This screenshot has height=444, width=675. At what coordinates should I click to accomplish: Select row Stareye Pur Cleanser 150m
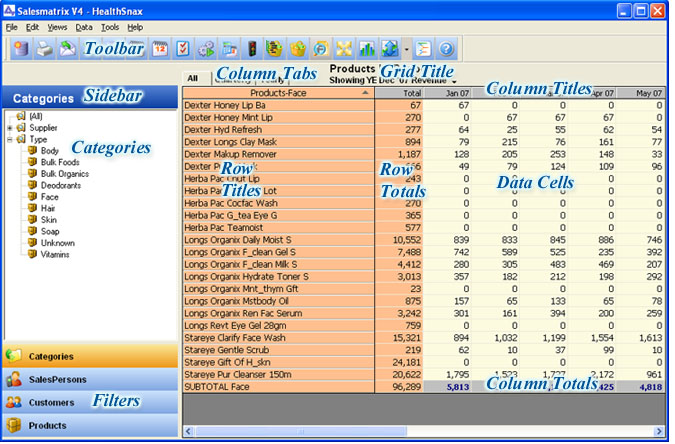point(278,375)
